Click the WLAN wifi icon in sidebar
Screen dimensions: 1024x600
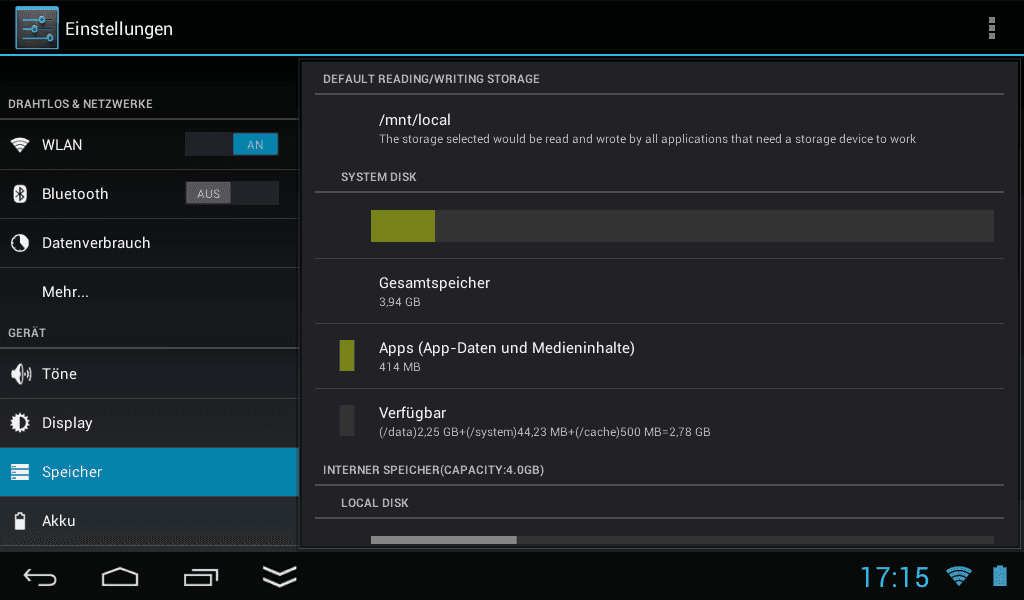pos(20,144)
